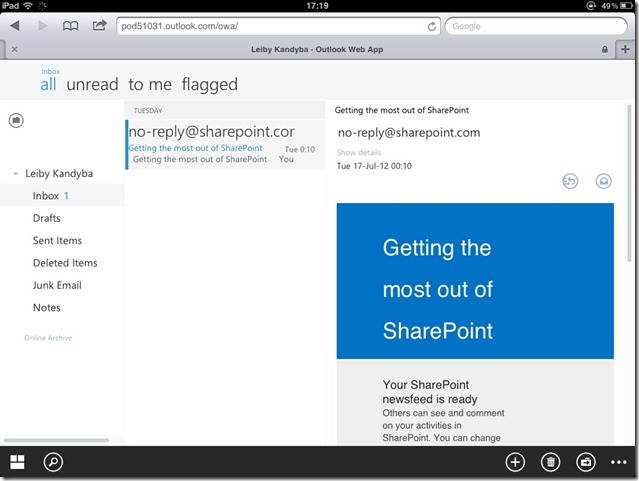This screenshot has width=639, height=481.
Task: Open the Online Archive
Action: [x=48, y=338]
